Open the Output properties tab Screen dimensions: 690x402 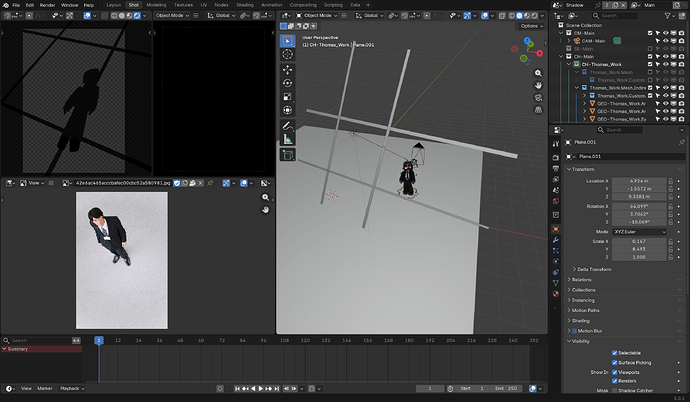pyautogui.click(x=556, y=168)
